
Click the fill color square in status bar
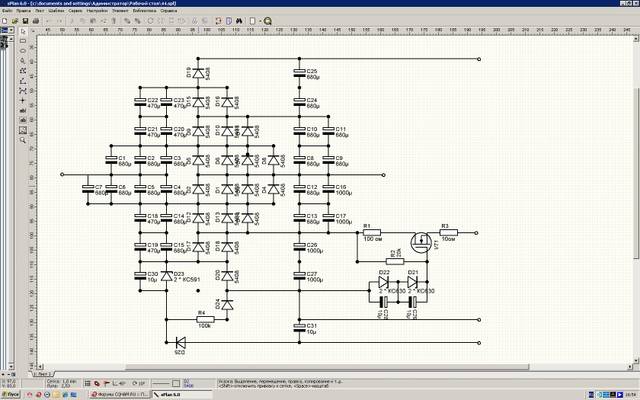pos(176,383)
